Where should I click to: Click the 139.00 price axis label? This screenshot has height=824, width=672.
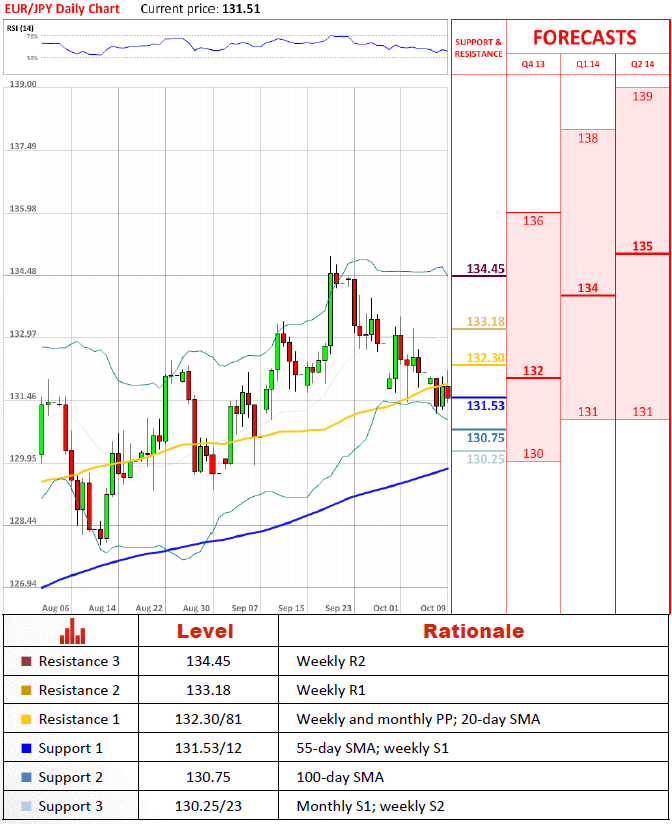23,84
